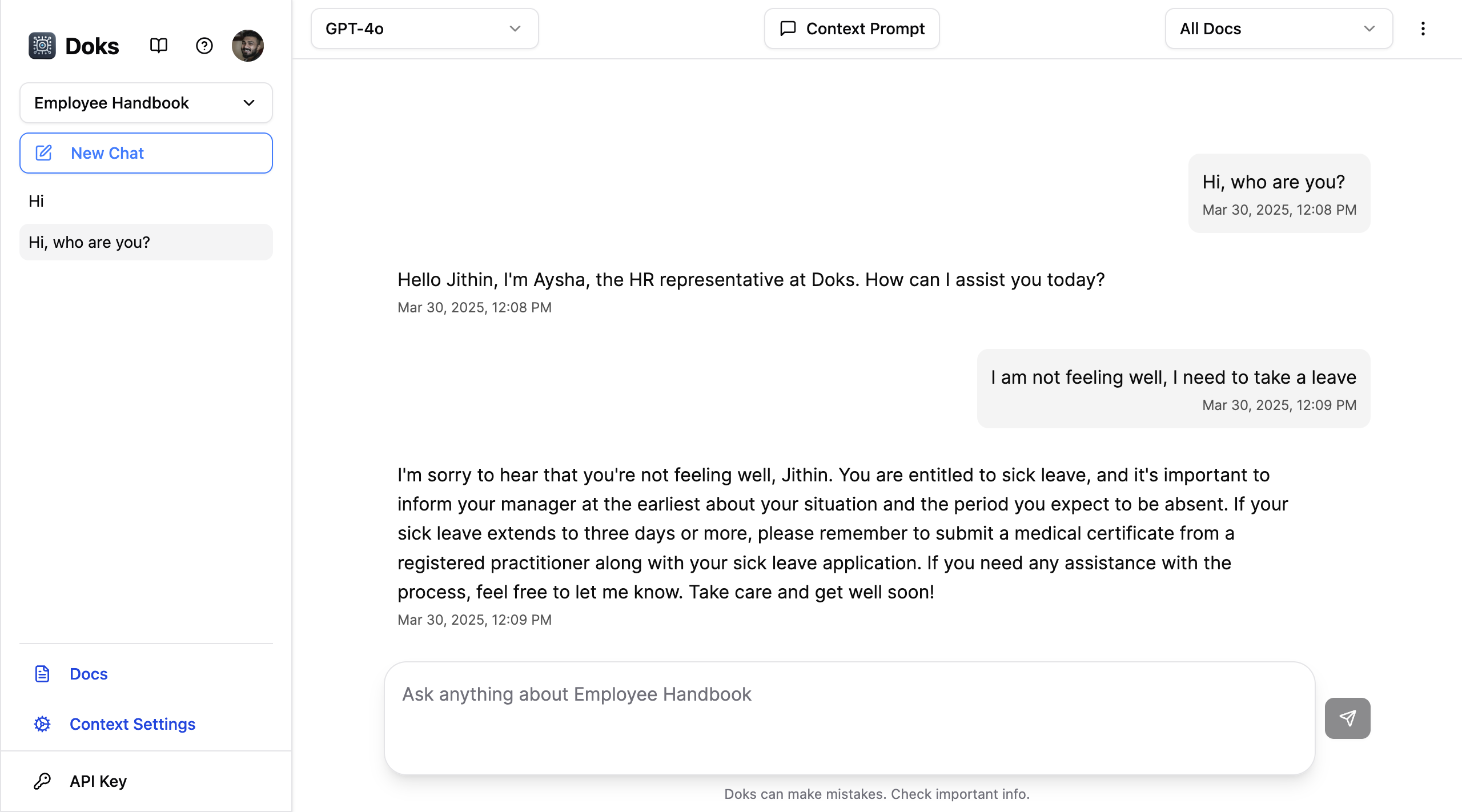
Task: Click the Context Settings gear icon
Action: pyautogui.click(x=42, y=724)
